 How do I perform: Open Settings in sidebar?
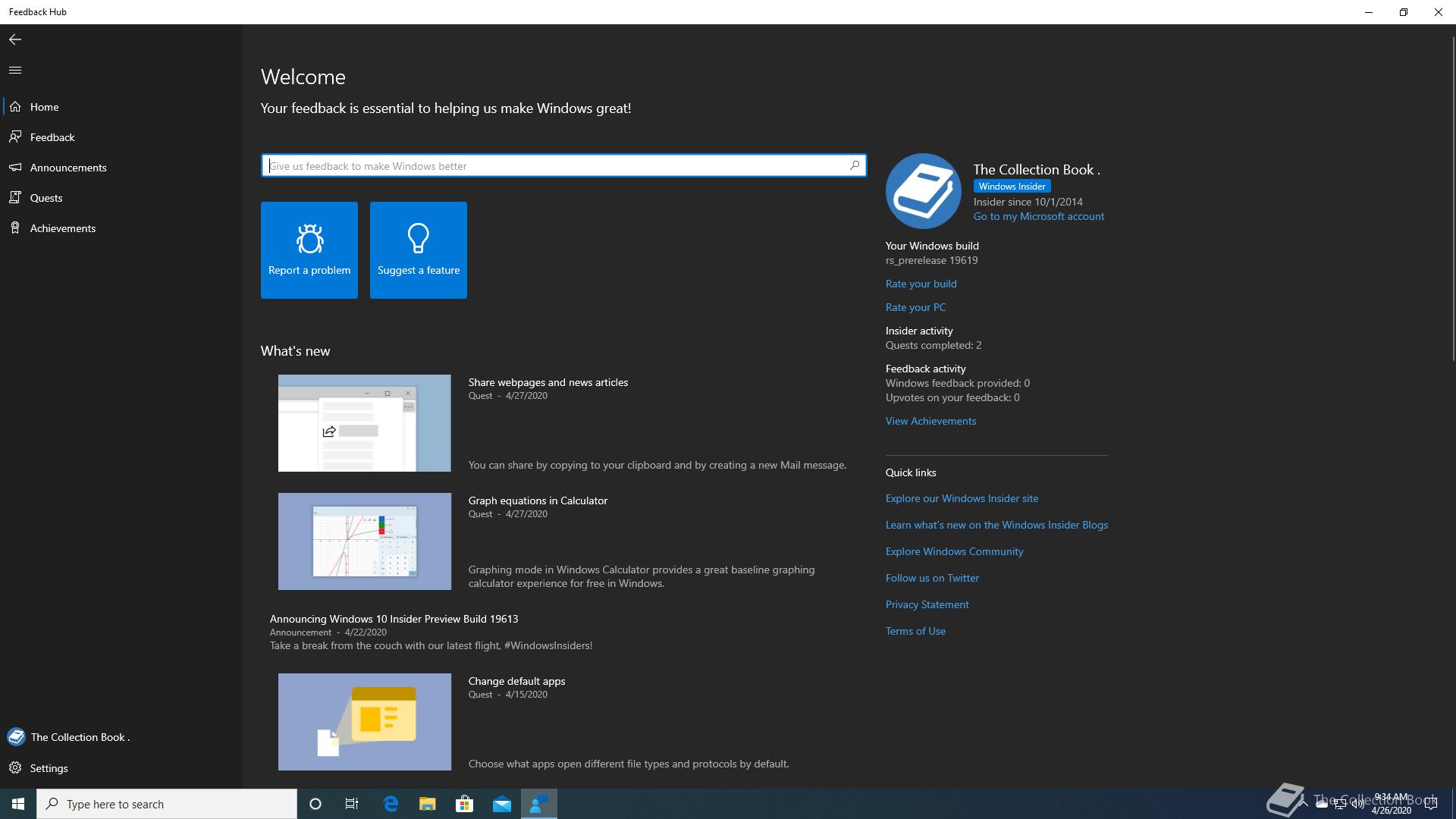(x=121, y=768)
